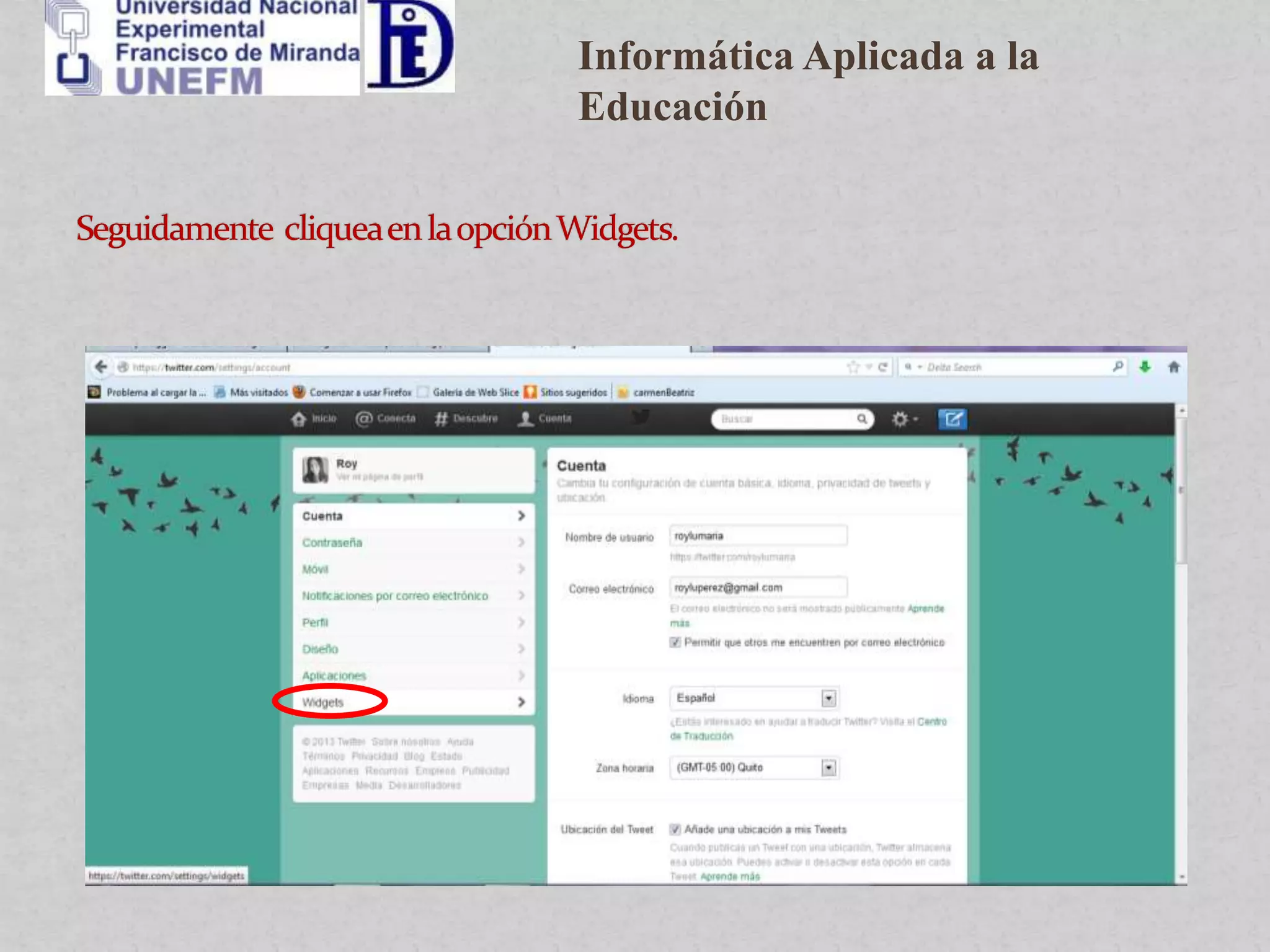
Task: Select Contraseña in the settings sidebar
Action: [x=414, y=542]
